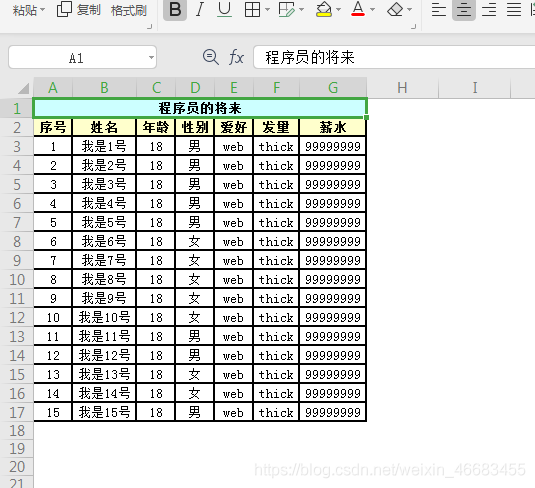Toggle Bold formatting button
This screenshot has width=535, height=488.
175,10
